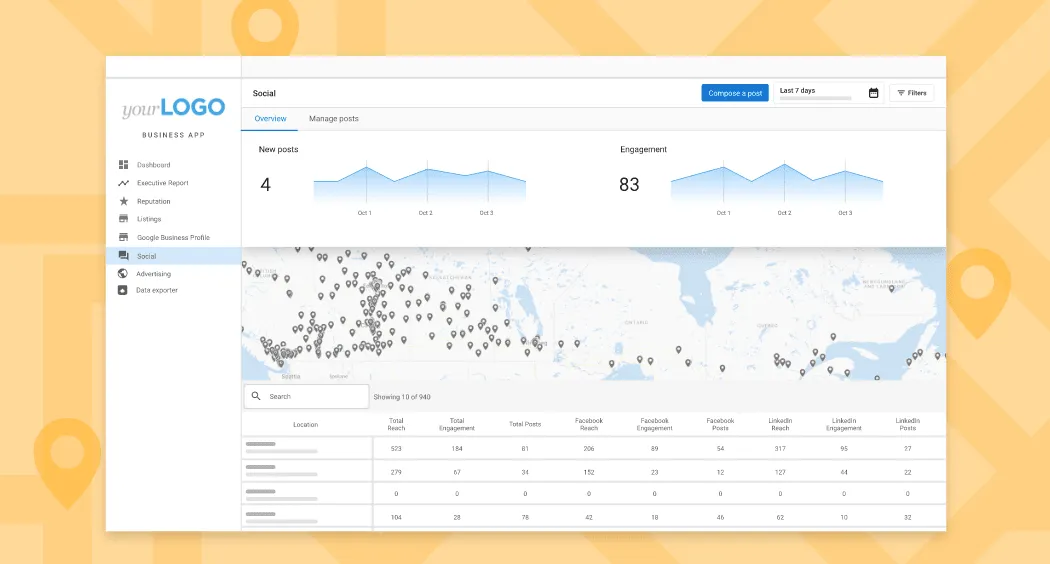Click the yourLOGO brand logo
The image size is (1050, 564).
pos(173,109)
